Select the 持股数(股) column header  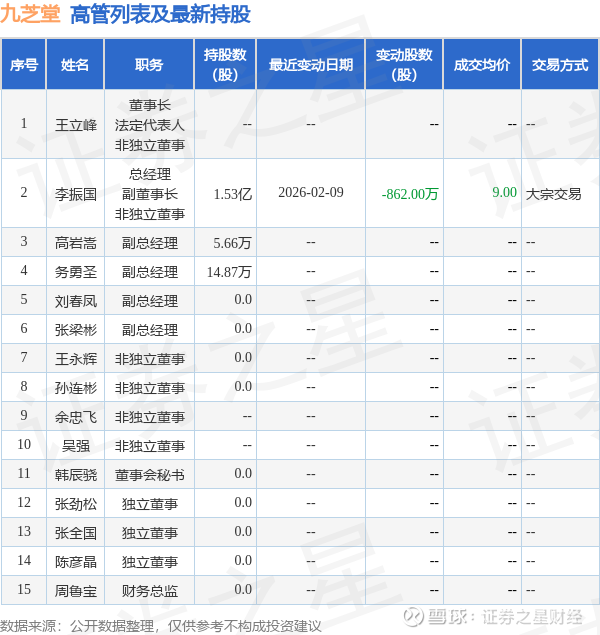(225, 64)
